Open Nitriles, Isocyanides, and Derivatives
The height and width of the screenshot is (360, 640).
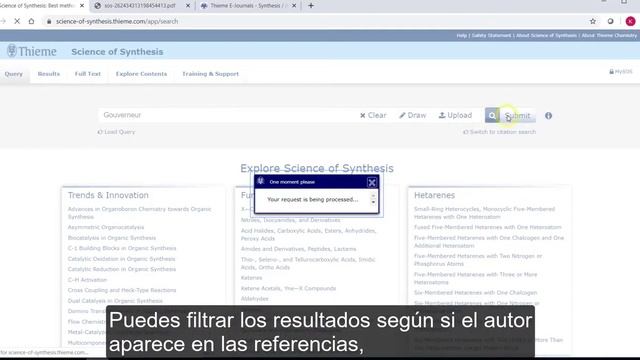[x=290, y=220]
